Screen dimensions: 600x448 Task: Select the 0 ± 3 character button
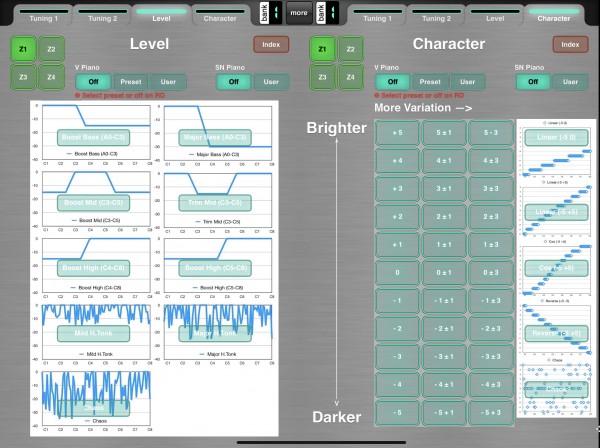click(x=491, y=272)
